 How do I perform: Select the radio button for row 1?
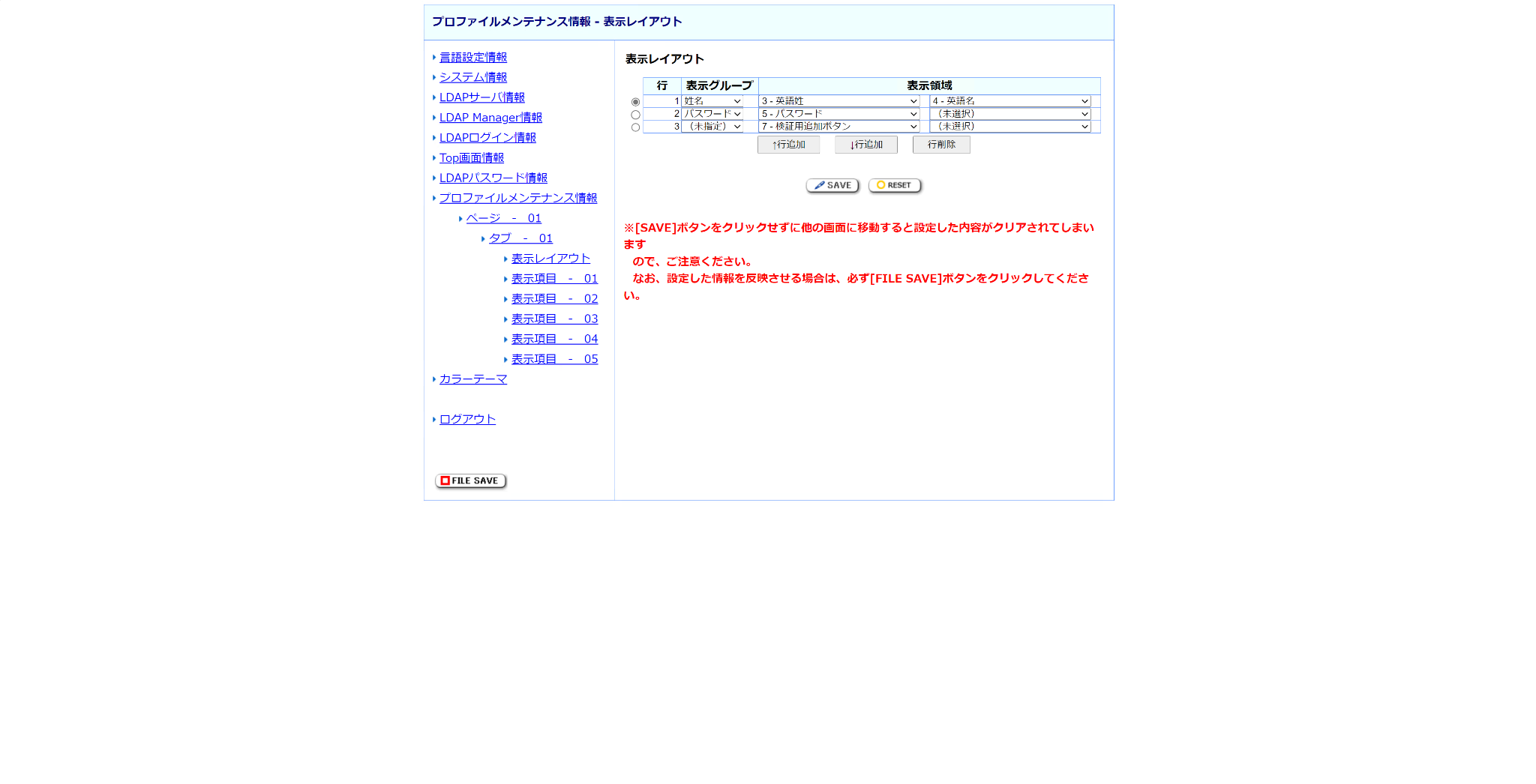(x=635, y=101)
